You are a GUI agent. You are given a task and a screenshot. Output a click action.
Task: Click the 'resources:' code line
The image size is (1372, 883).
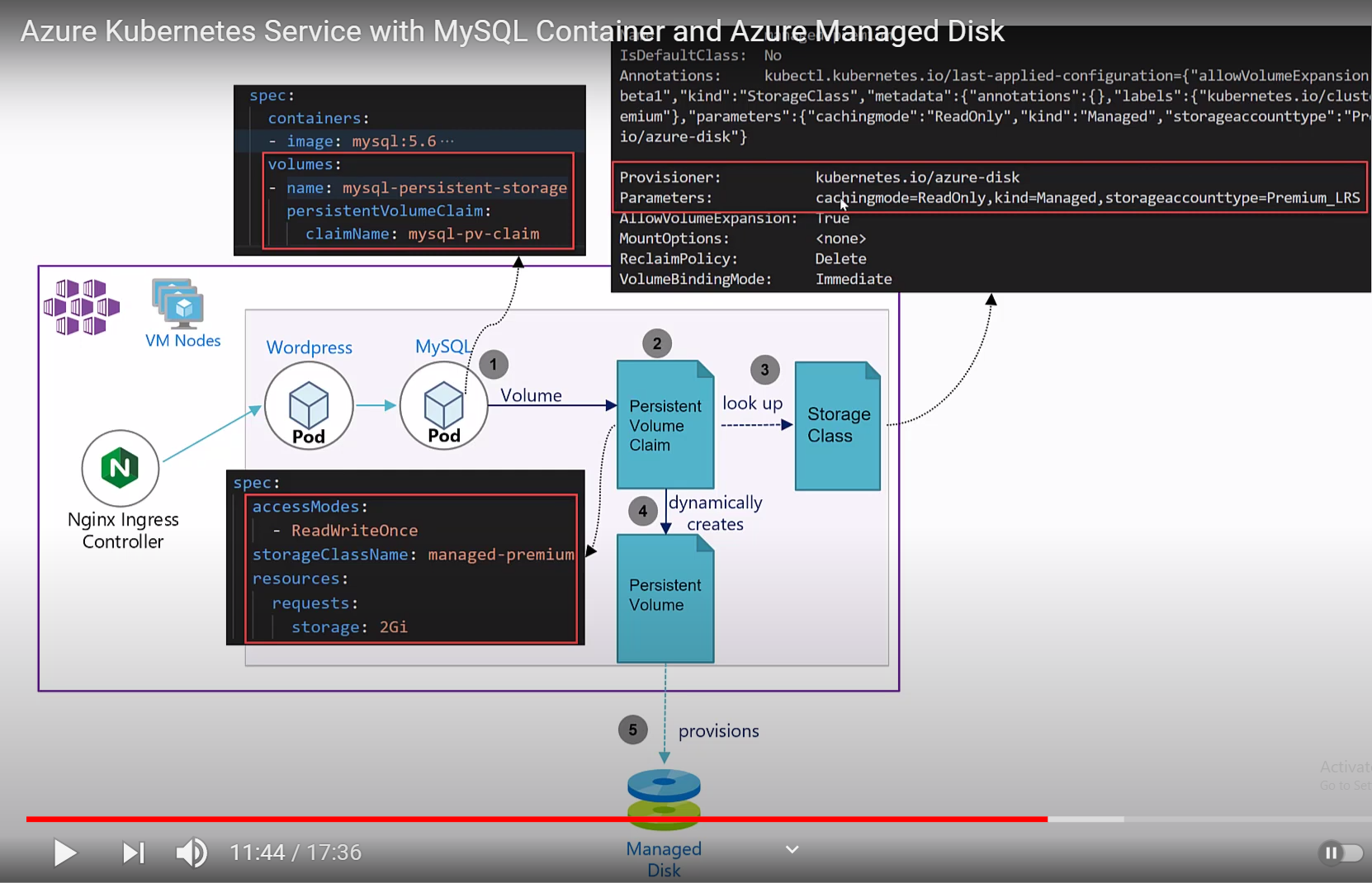pyautogui.click(x=300, y=578)
